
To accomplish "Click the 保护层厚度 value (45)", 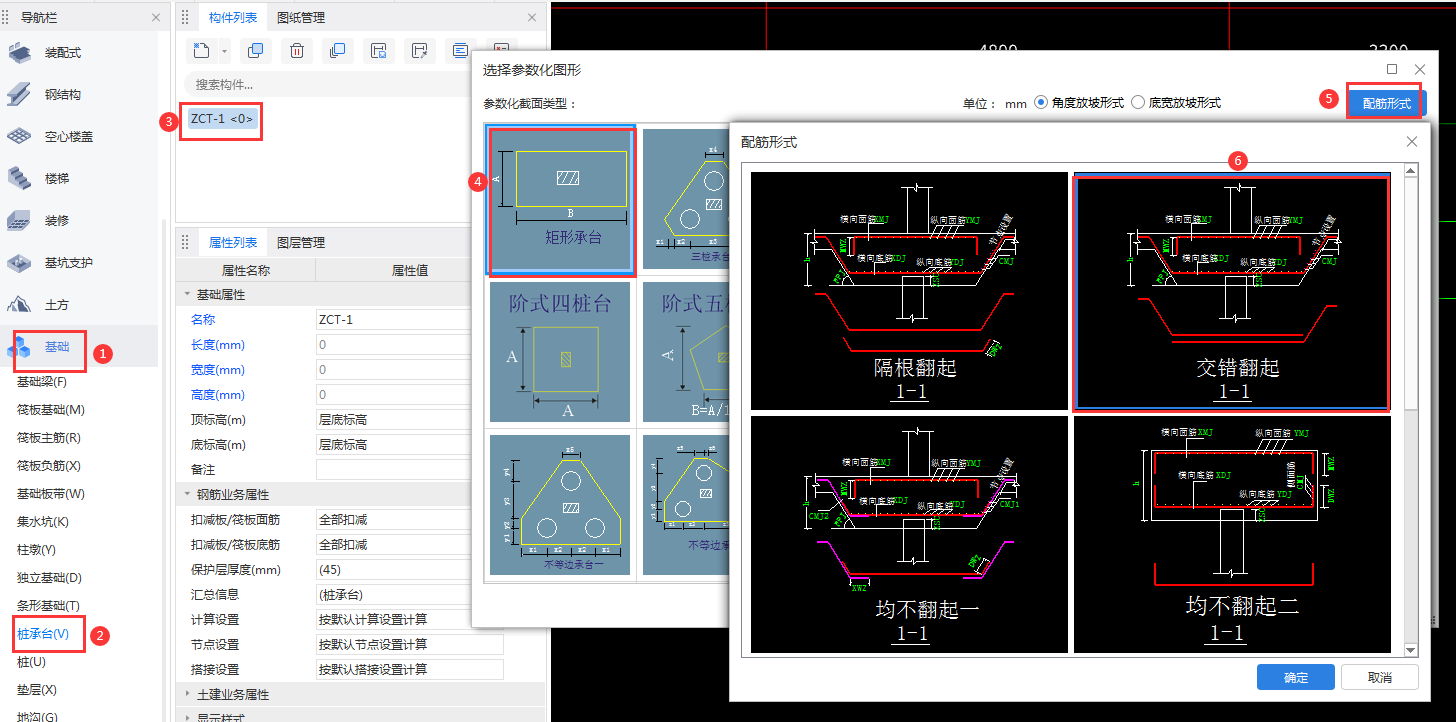I will coord(394,570).
